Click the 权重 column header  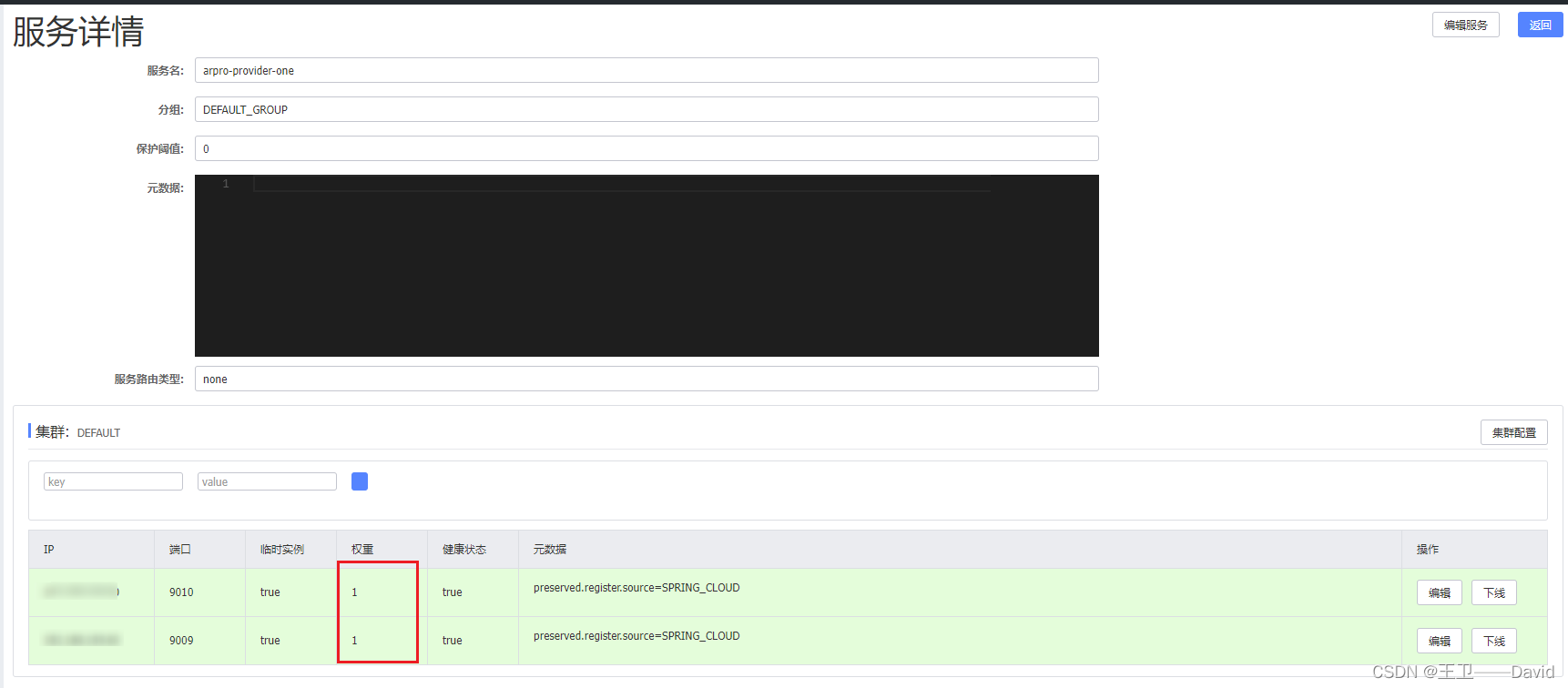click(362, 550)
